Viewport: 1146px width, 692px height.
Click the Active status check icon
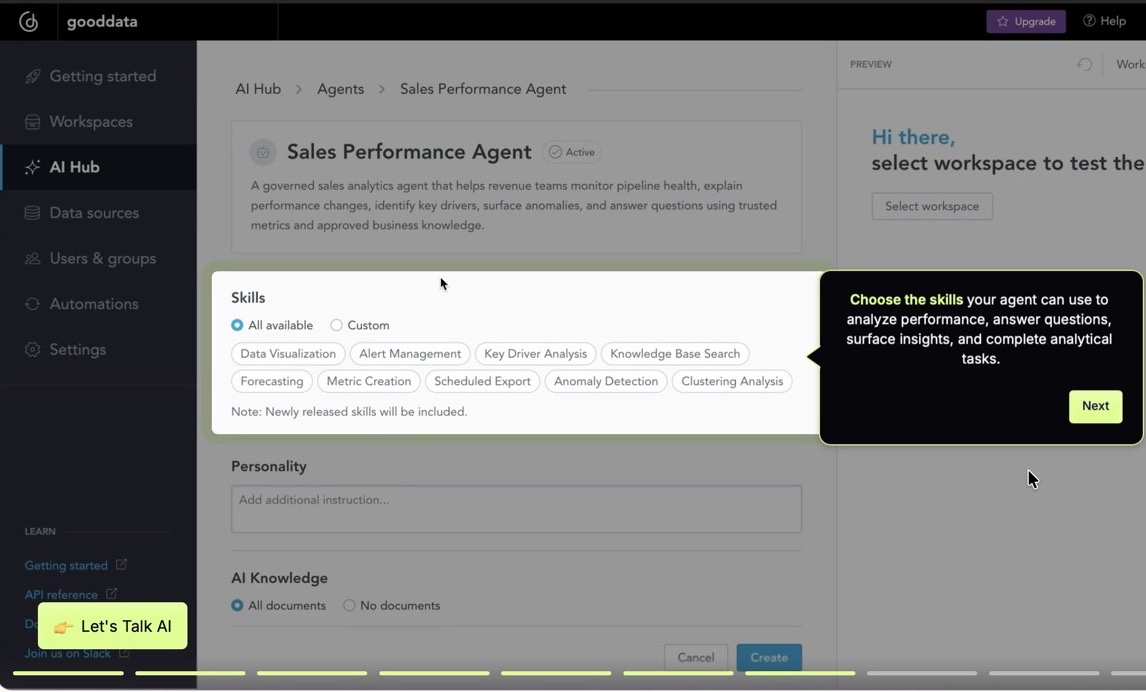coord(555,152)
